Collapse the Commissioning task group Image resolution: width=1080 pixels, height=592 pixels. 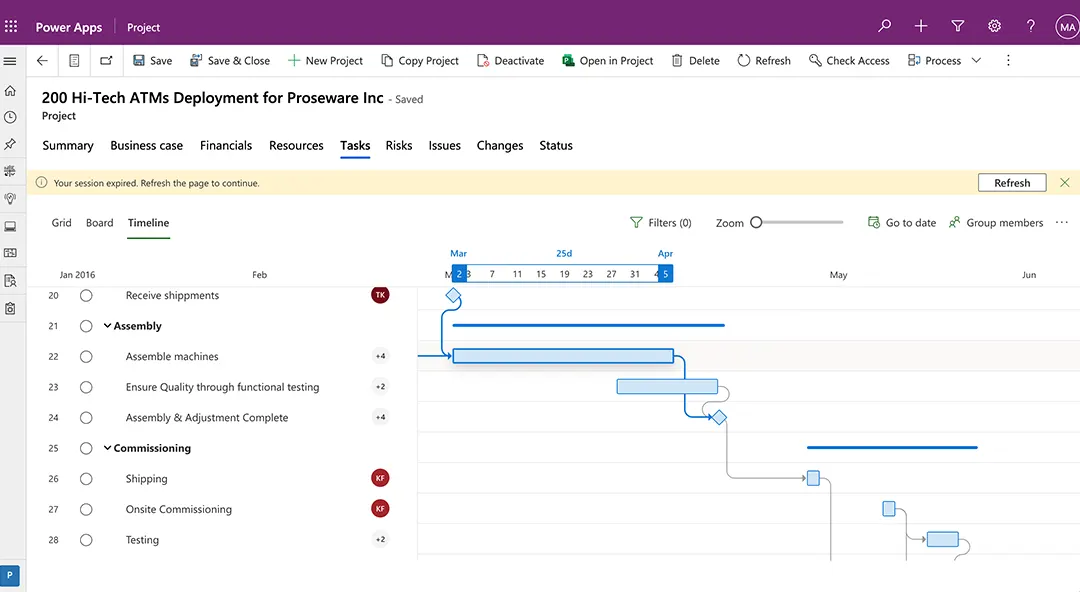pyautogui.click(x=107, y=449)
